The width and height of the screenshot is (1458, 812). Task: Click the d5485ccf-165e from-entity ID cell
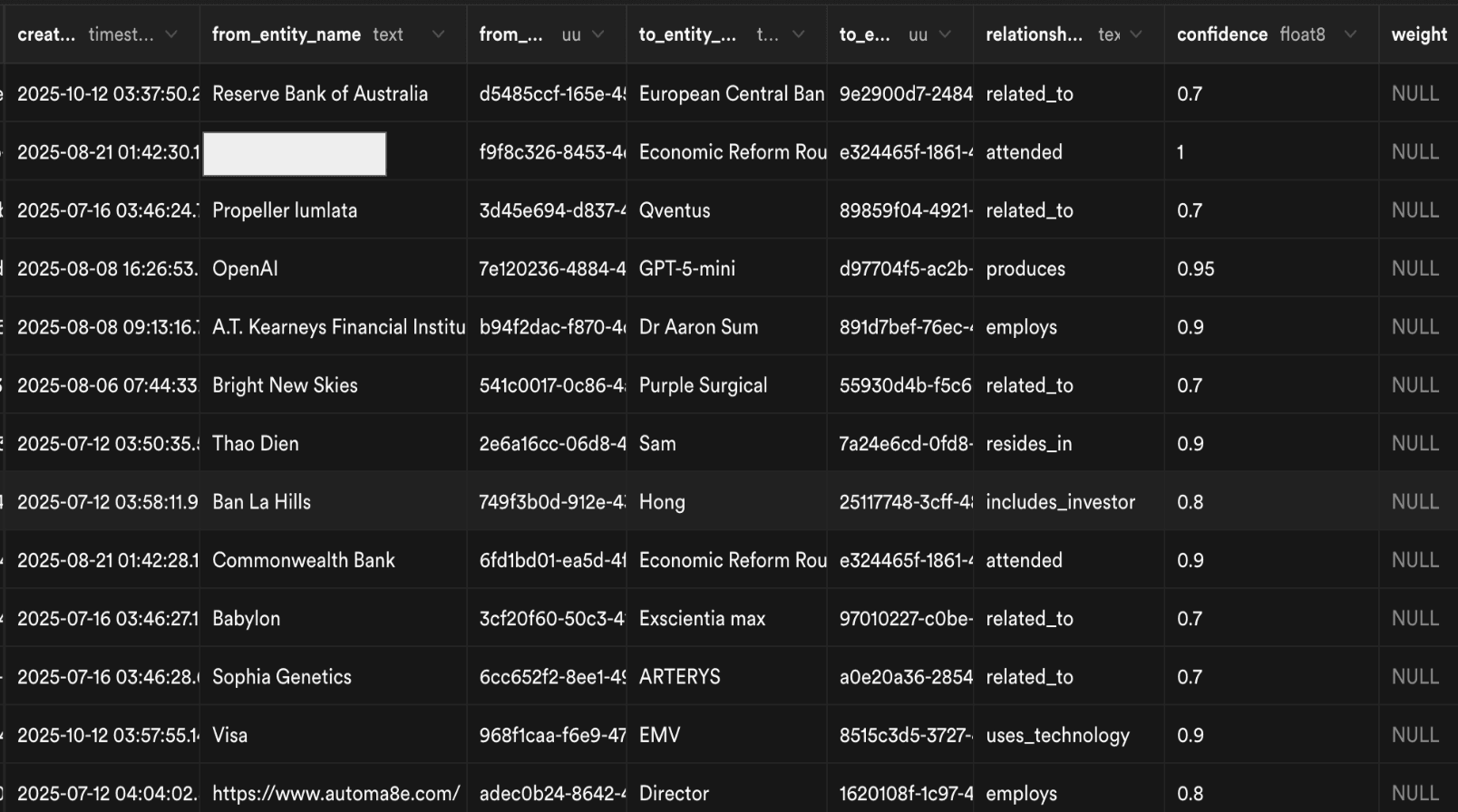(x=547, y=93)
